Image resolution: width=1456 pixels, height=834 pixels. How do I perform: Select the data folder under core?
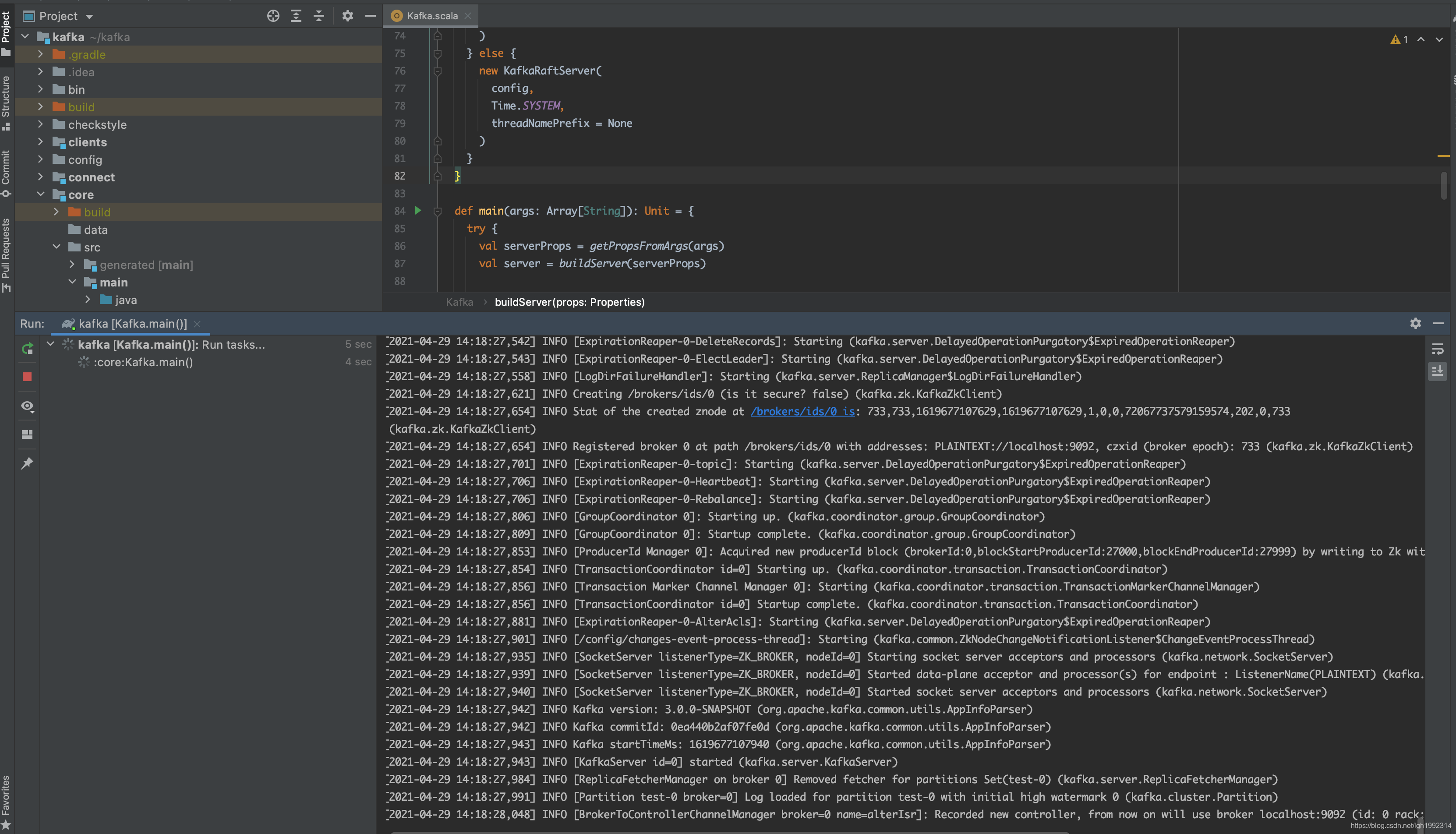click(x=198, y=230)
